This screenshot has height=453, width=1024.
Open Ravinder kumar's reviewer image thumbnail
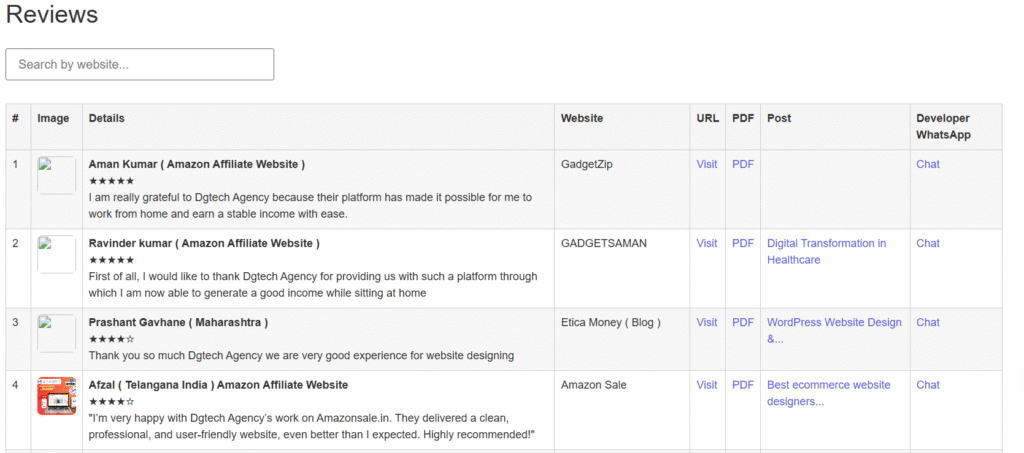56,254
